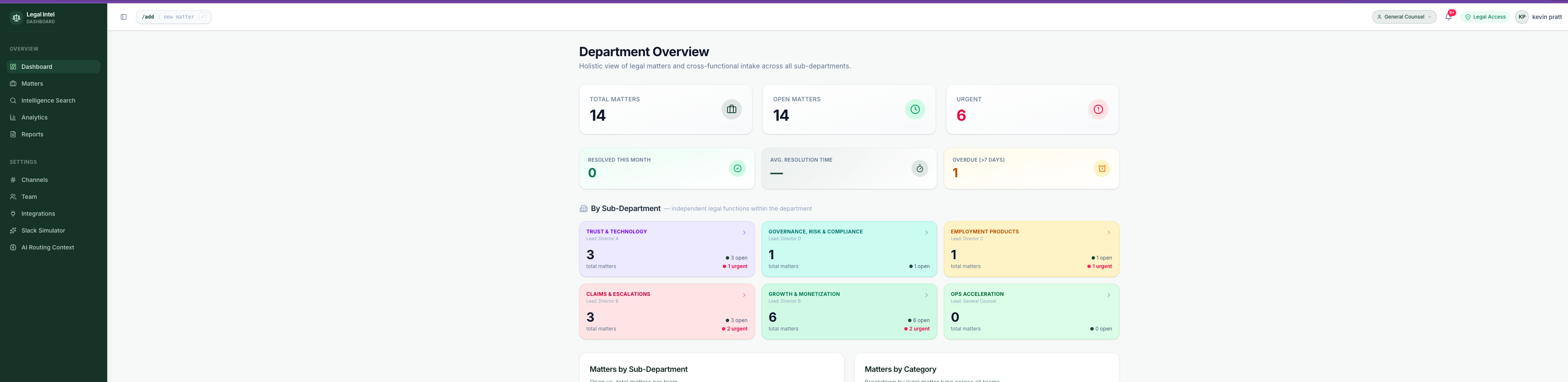Open Slack Simulator
Image resolution: width=1568 pixels, height=382 pixels.
pos(43,230)
